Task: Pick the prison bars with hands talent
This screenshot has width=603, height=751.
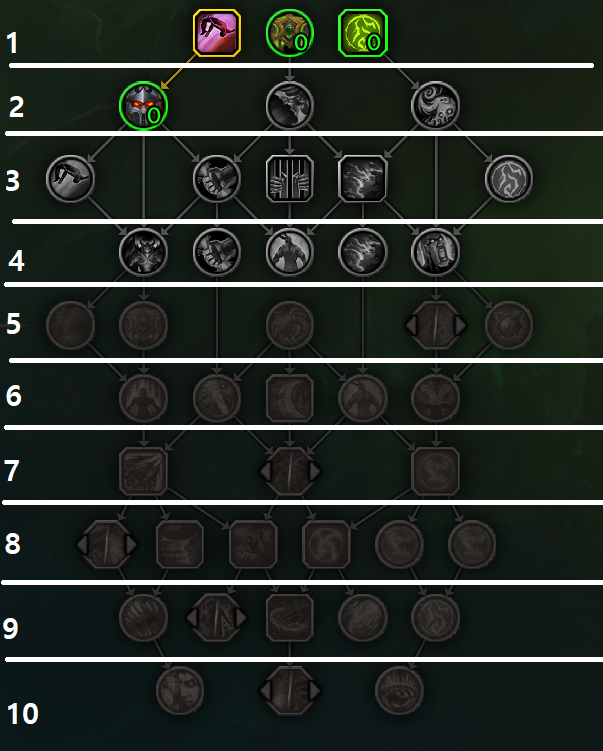Action: (290, 178)
